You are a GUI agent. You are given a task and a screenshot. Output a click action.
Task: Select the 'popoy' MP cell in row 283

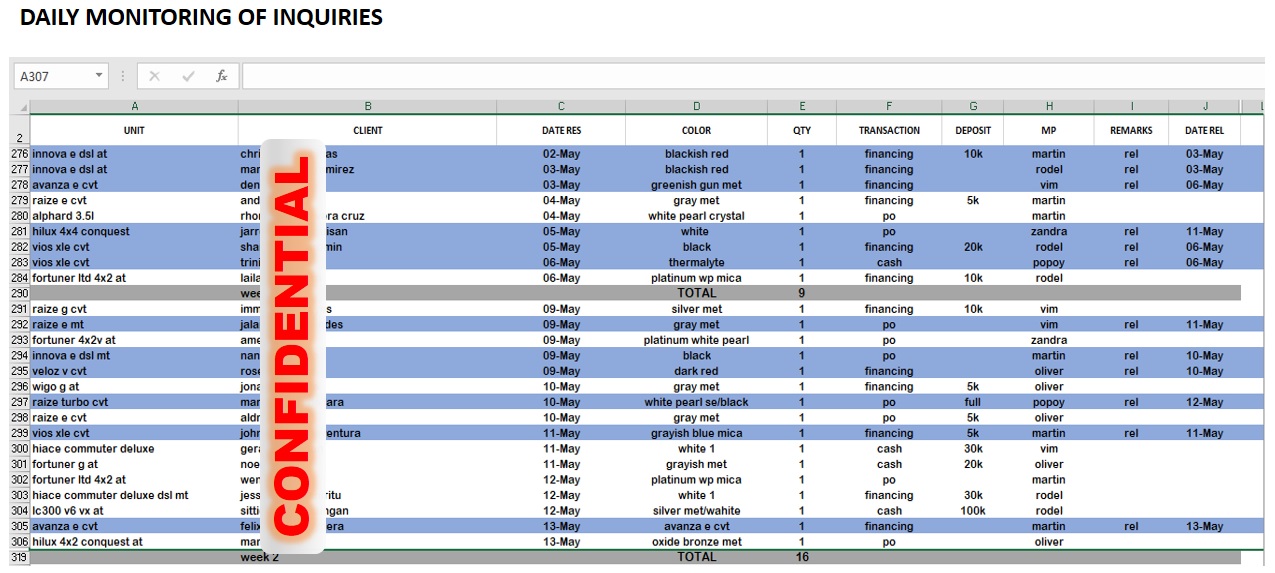[x=1049, y=262]
